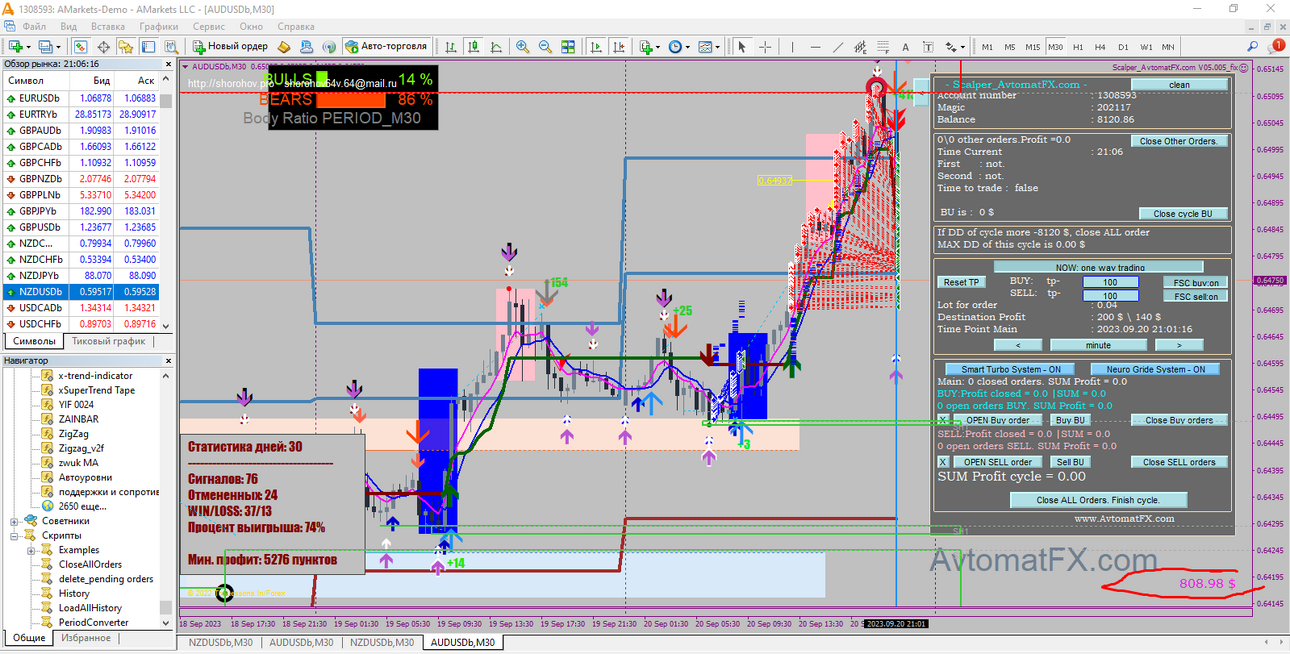The image size is (1290, 654).
Task: Switch to Тиковый график tab
Action: pos(109,341)
